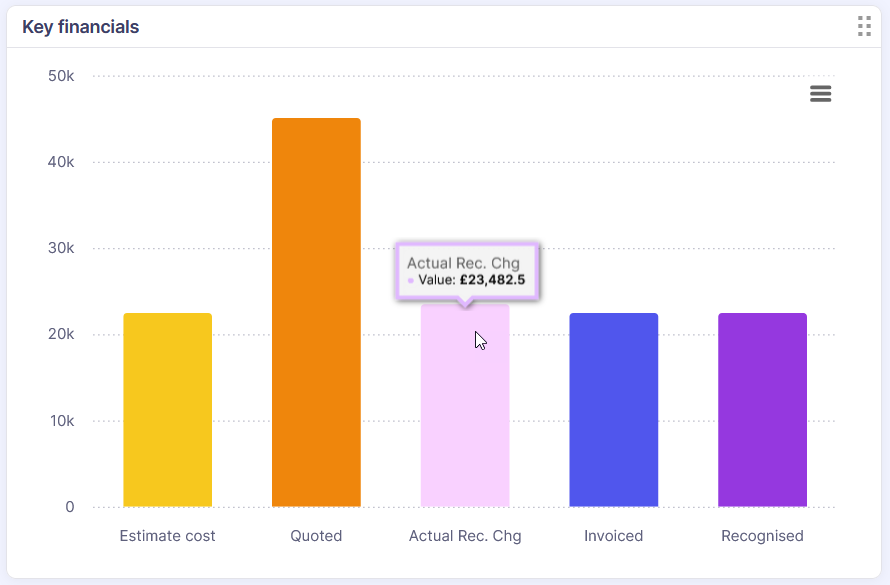Click the Actual Rec. Chg axis label

[x=465, y=536]
